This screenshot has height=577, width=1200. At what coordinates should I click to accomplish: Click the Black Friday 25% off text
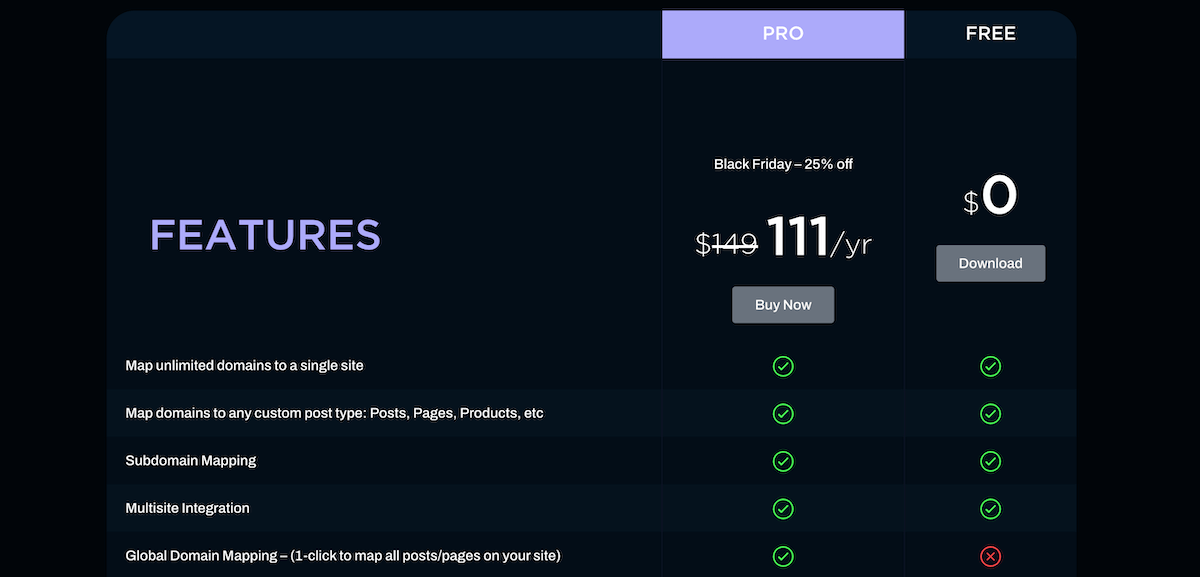[x=783, y=164]
